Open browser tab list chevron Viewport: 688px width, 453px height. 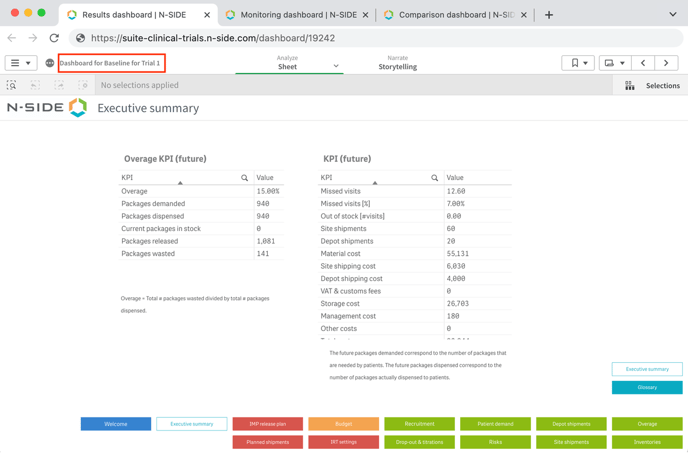(x=673, y=15)
